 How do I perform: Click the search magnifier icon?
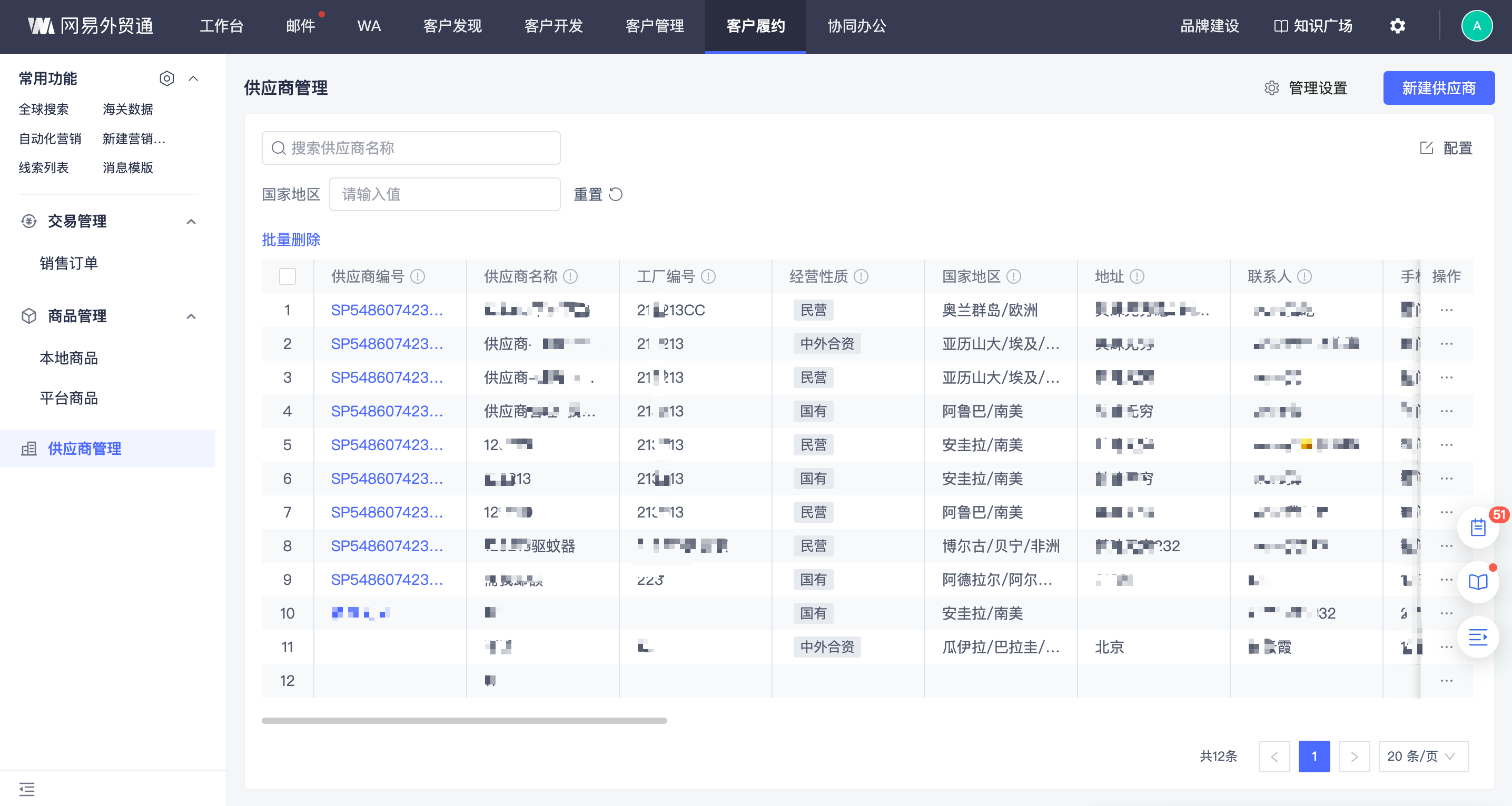click(278, 148)
